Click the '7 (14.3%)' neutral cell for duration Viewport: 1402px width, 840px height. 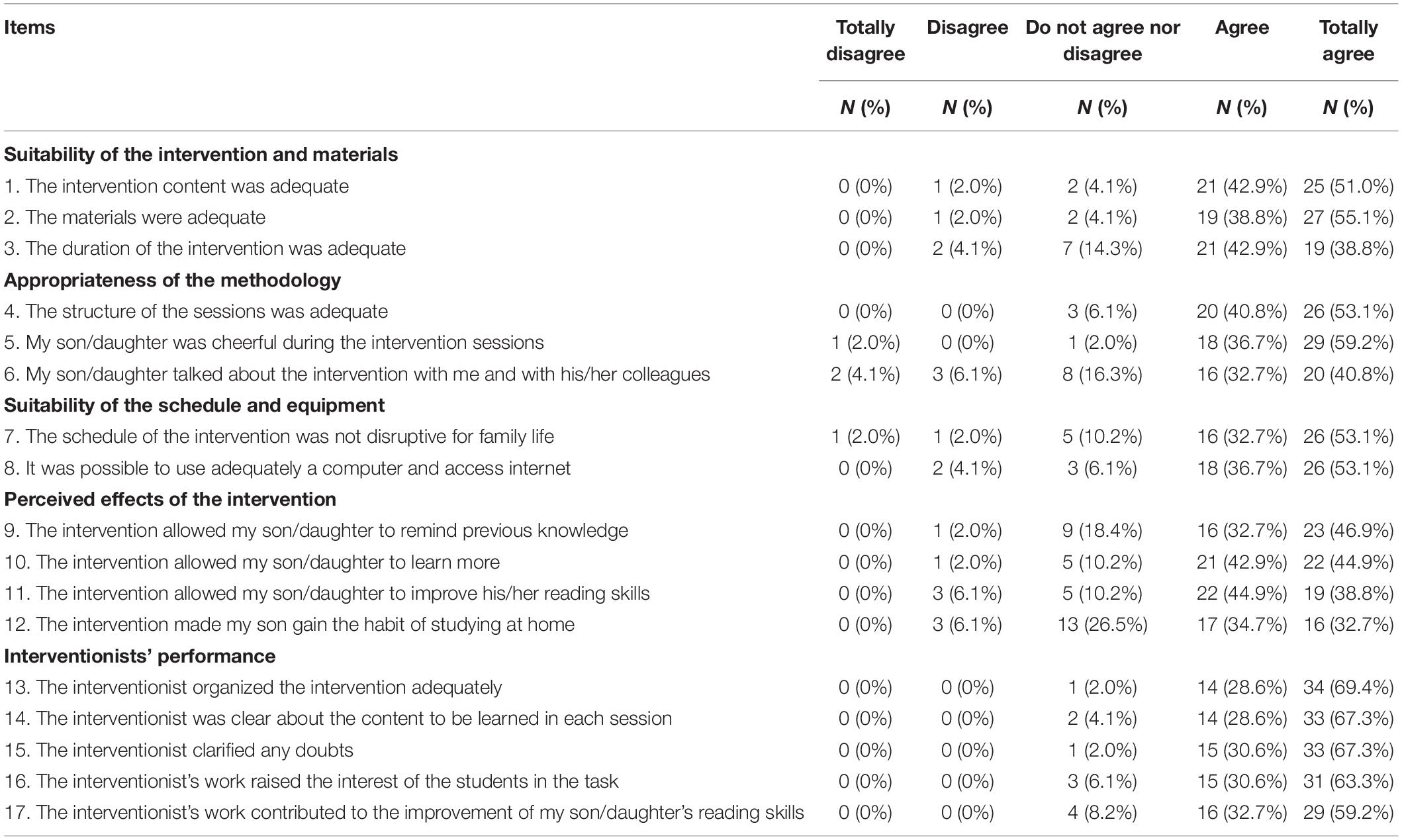[1102, 249]
